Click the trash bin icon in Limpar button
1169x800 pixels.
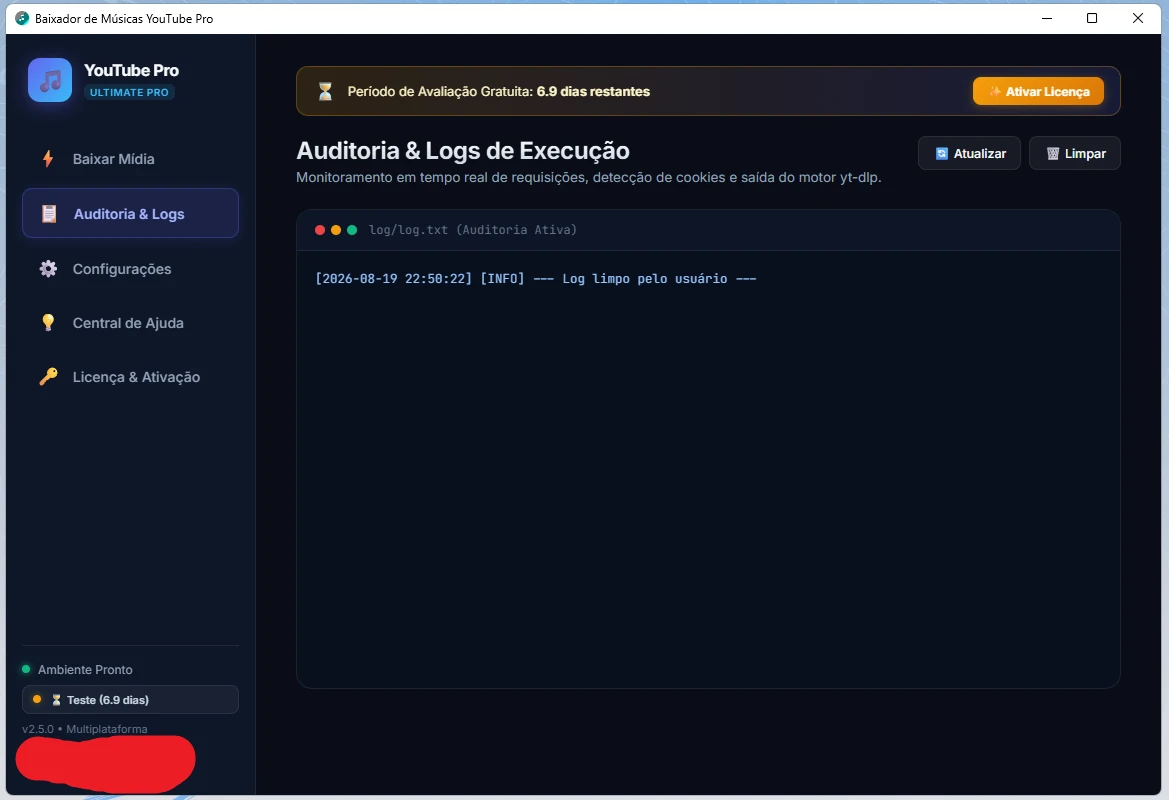point(1053,154)
